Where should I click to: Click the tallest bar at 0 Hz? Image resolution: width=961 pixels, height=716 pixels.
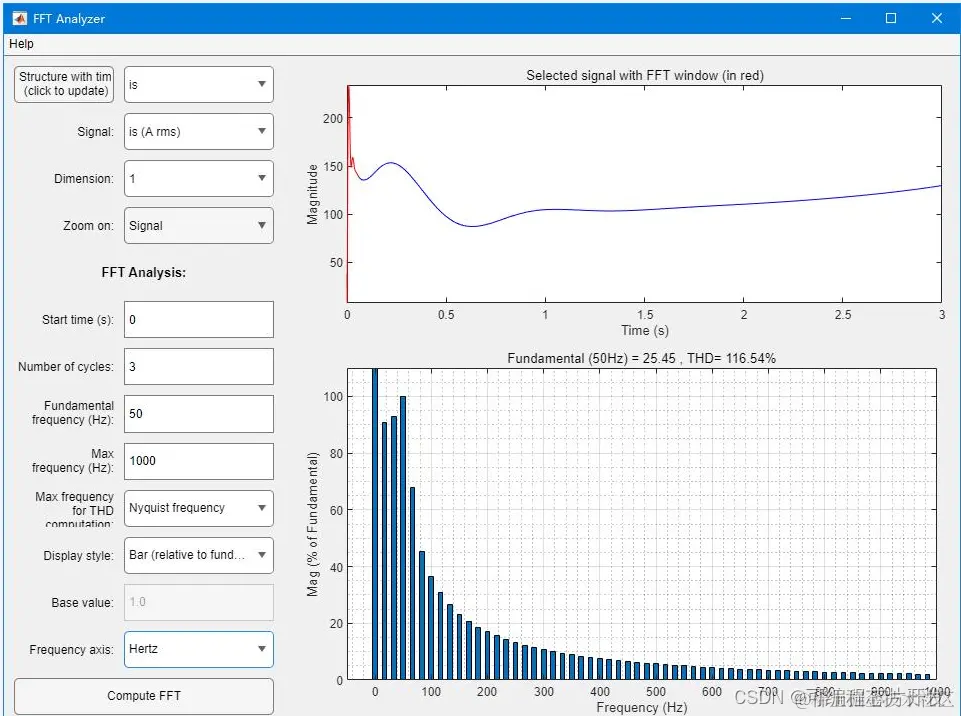pos(375,524)
